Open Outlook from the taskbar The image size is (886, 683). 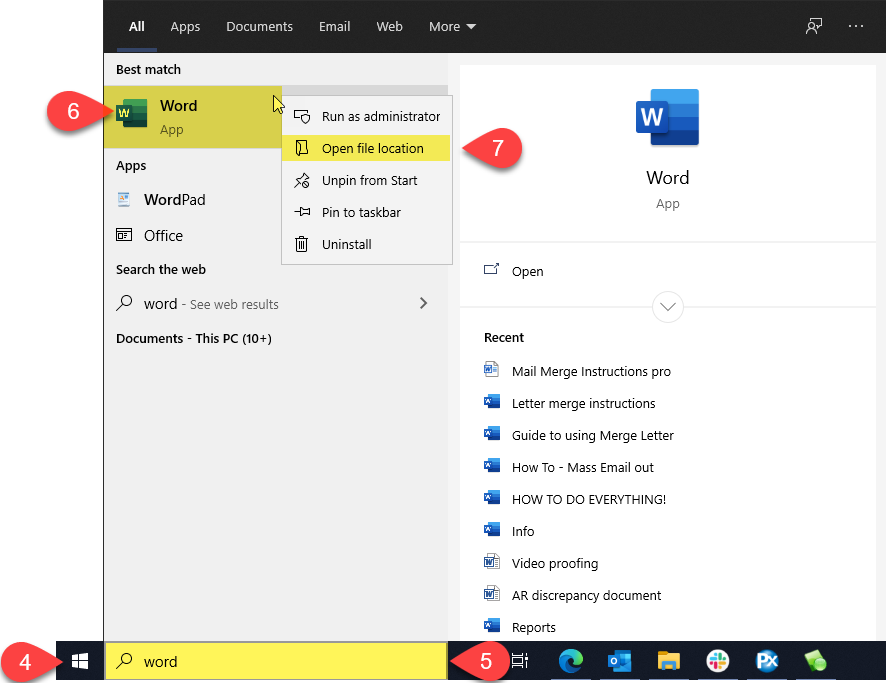click(x=619, y=660)
